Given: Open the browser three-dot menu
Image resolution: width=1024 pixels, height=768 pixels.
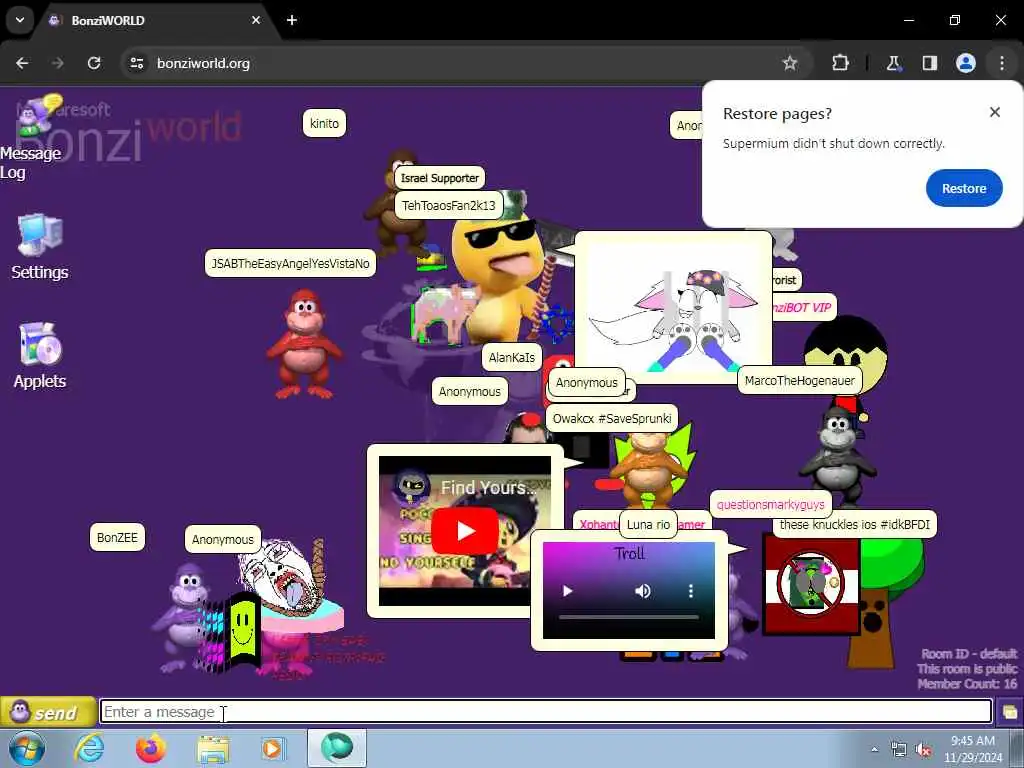Looking at the screenshot, I should tap(1001, 63).
